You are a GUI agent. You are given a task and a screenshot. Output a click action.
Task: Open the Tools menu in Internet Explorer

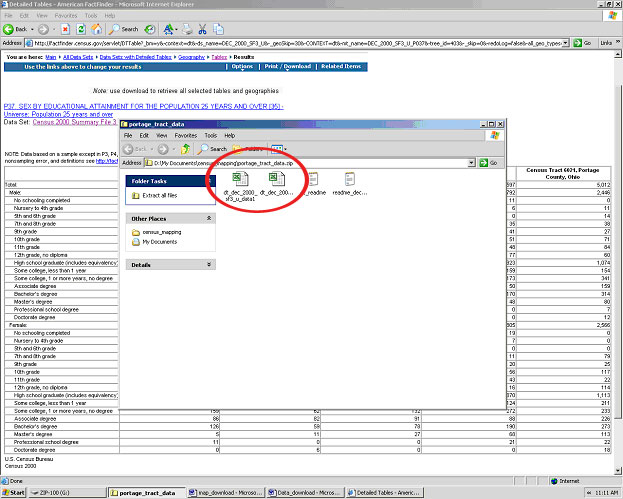click(x=91, y=16)
